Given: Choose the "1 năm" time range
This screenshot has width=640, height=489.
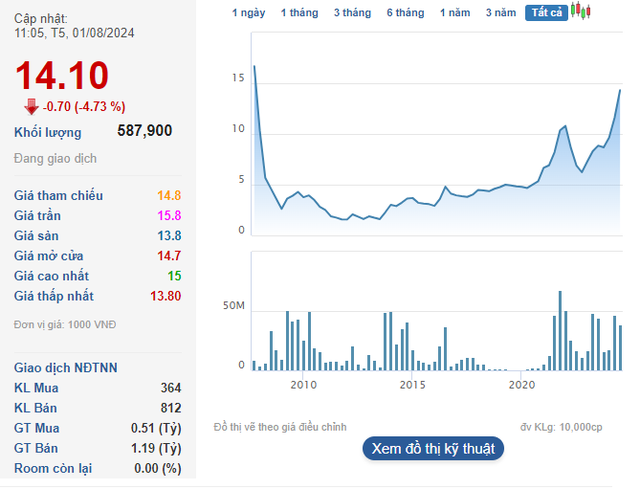Looking at the screenshot, I should (456, 13).
